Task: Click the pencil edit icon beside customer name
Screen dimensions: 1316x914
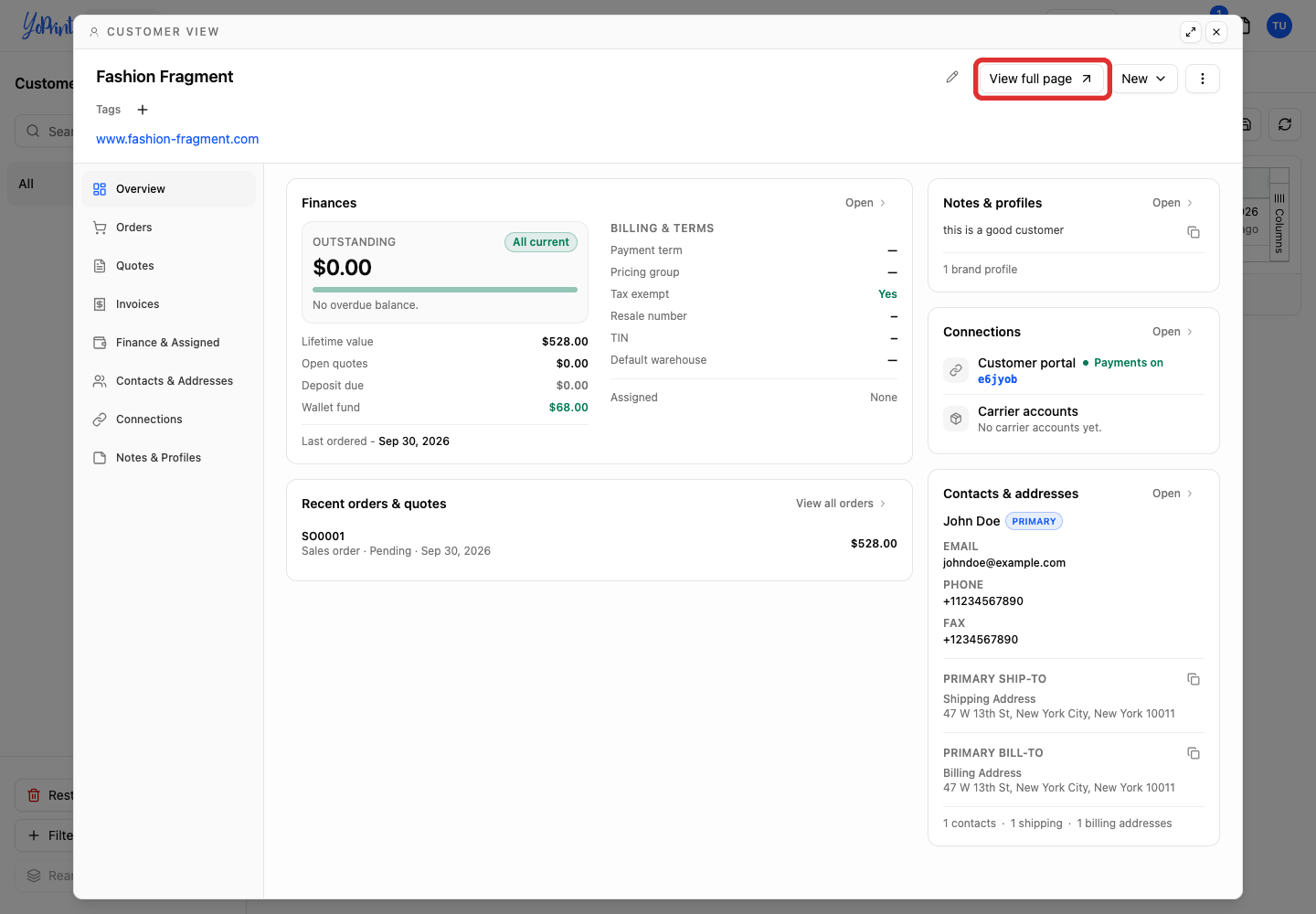Action: pyautogui.click(x=952, y=78)
